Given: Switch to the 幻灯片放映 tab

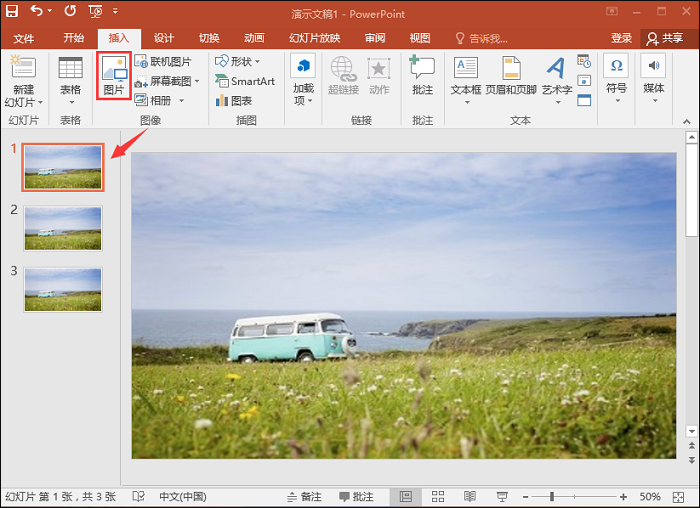Looking at the screenshot, I should (315, 38).
